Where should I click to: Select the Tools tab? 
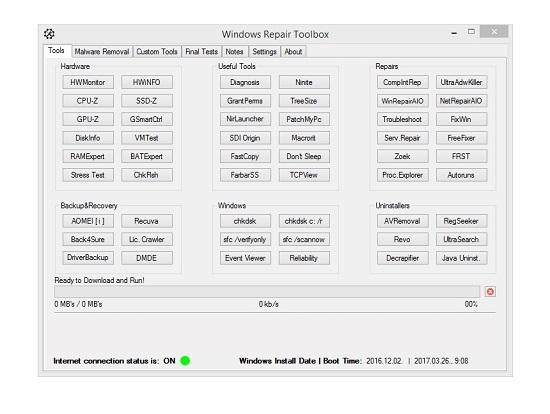(56, 51)
